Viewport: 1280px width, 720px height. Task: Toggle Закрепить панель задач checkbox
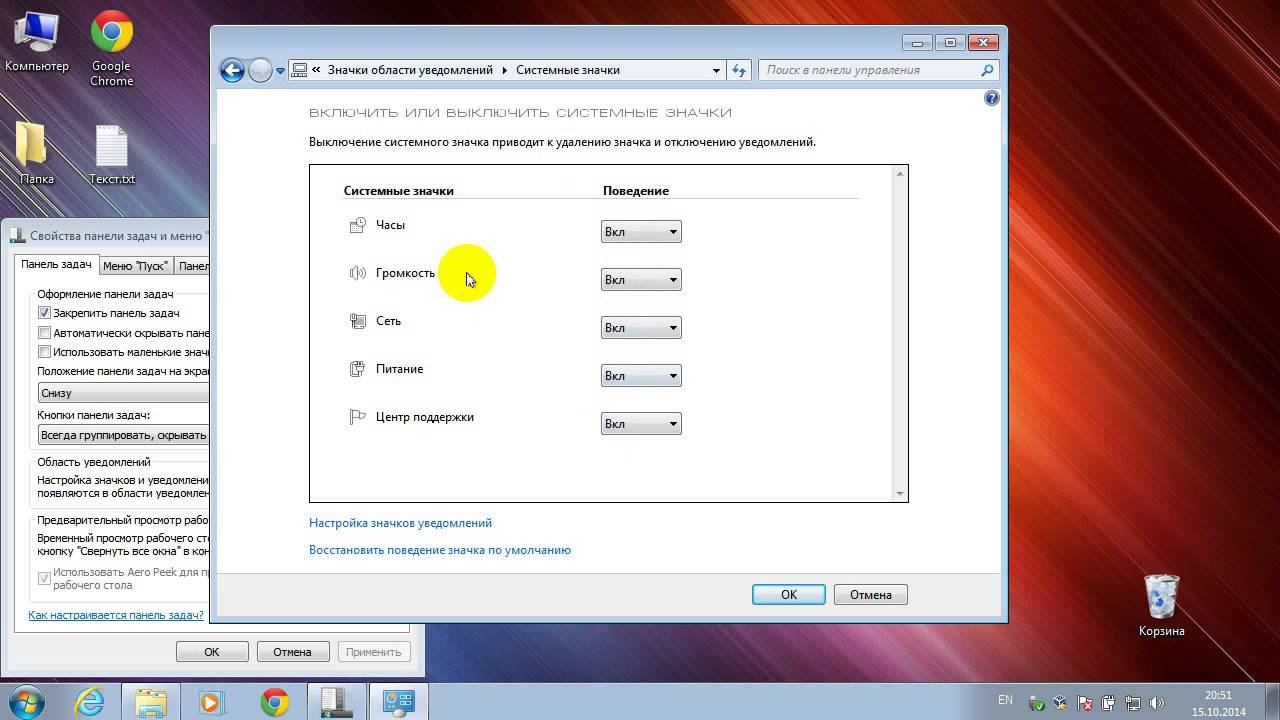pyautogui.click(x=44, y=313)
